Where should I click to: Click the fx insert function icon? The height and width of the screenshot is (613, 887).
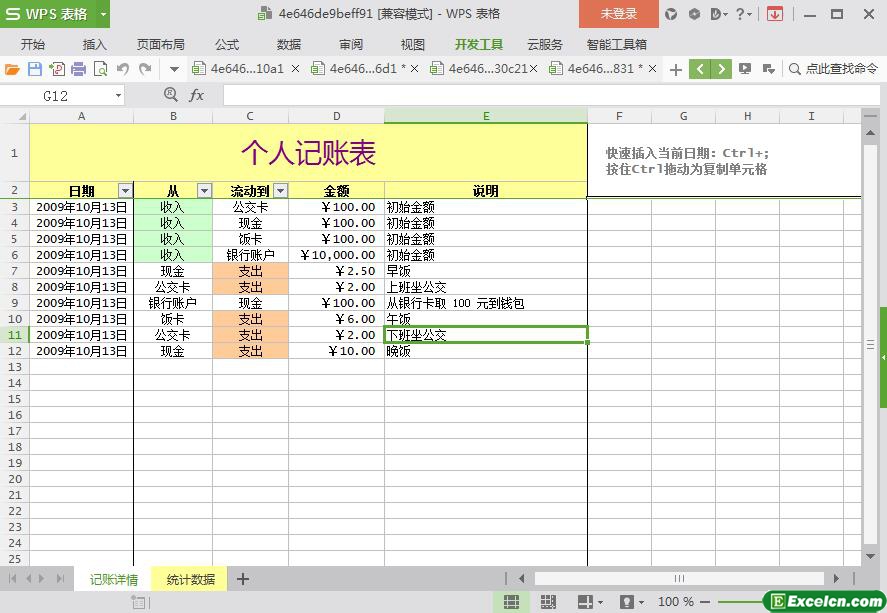coord(197,95)
